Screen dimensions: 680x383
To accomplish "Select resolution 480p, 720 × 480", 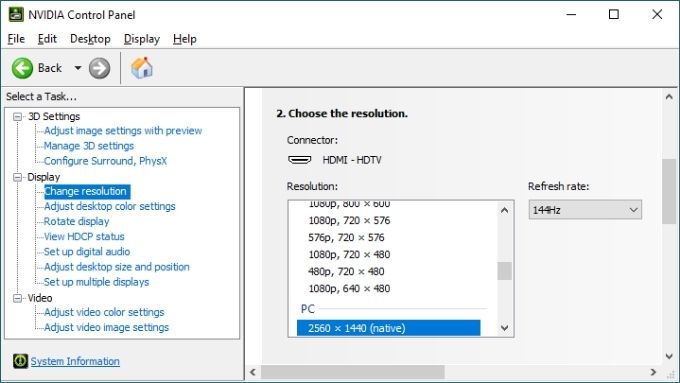I will 346,272.
